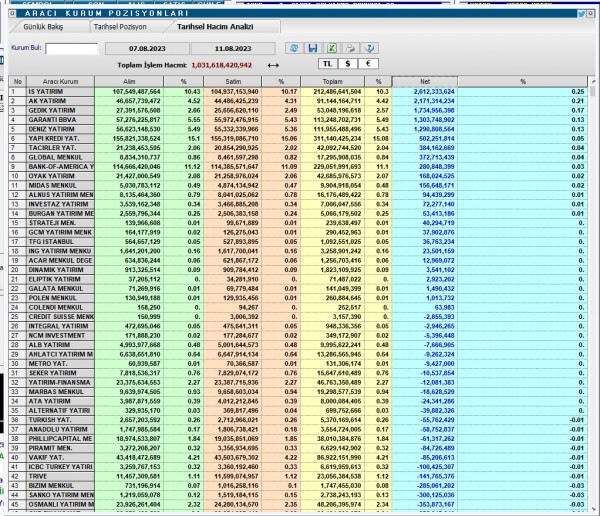Click total volume value 1,031,618,420,942
The width and height of the screenshot is (600, 516).
click(x=222, y=65)
